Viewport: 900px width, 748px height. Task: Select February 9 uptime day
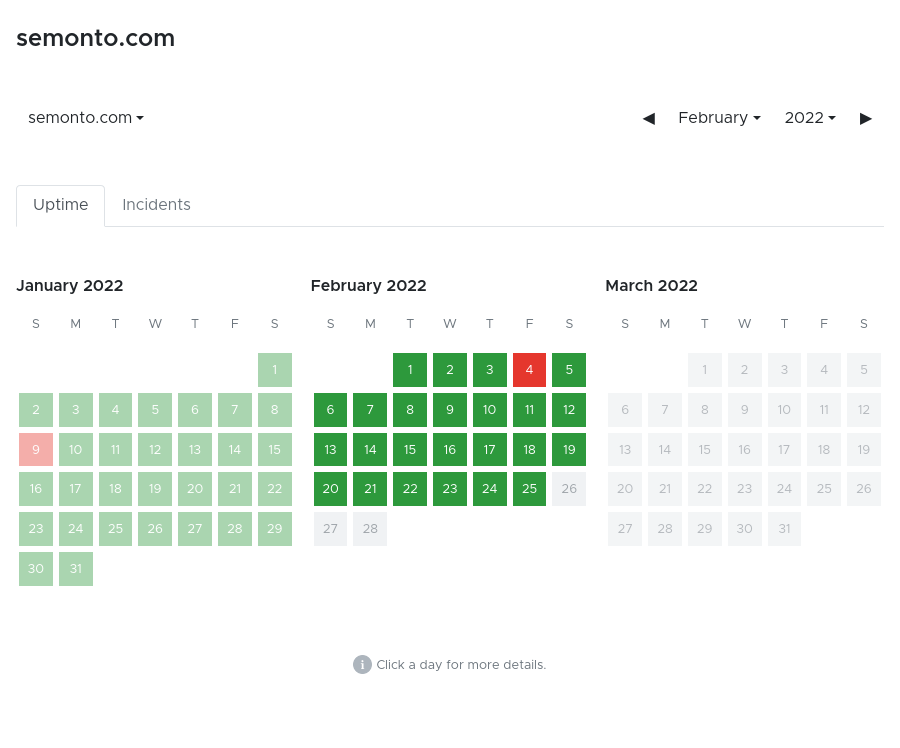coord(450,410)
